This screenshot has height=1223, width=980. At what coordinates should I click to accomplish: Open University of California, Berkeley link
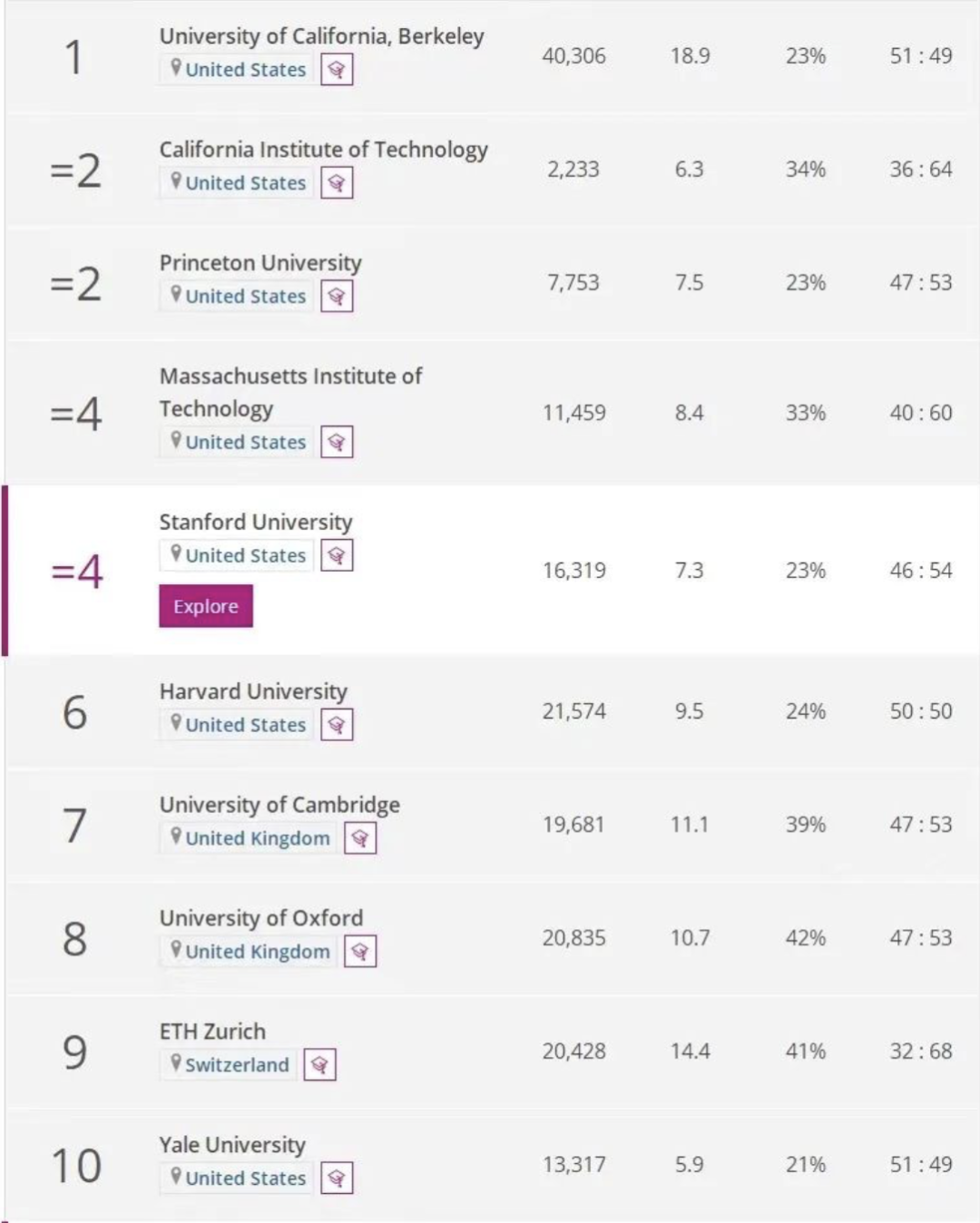pyautogui.click(x=321, y=36)
